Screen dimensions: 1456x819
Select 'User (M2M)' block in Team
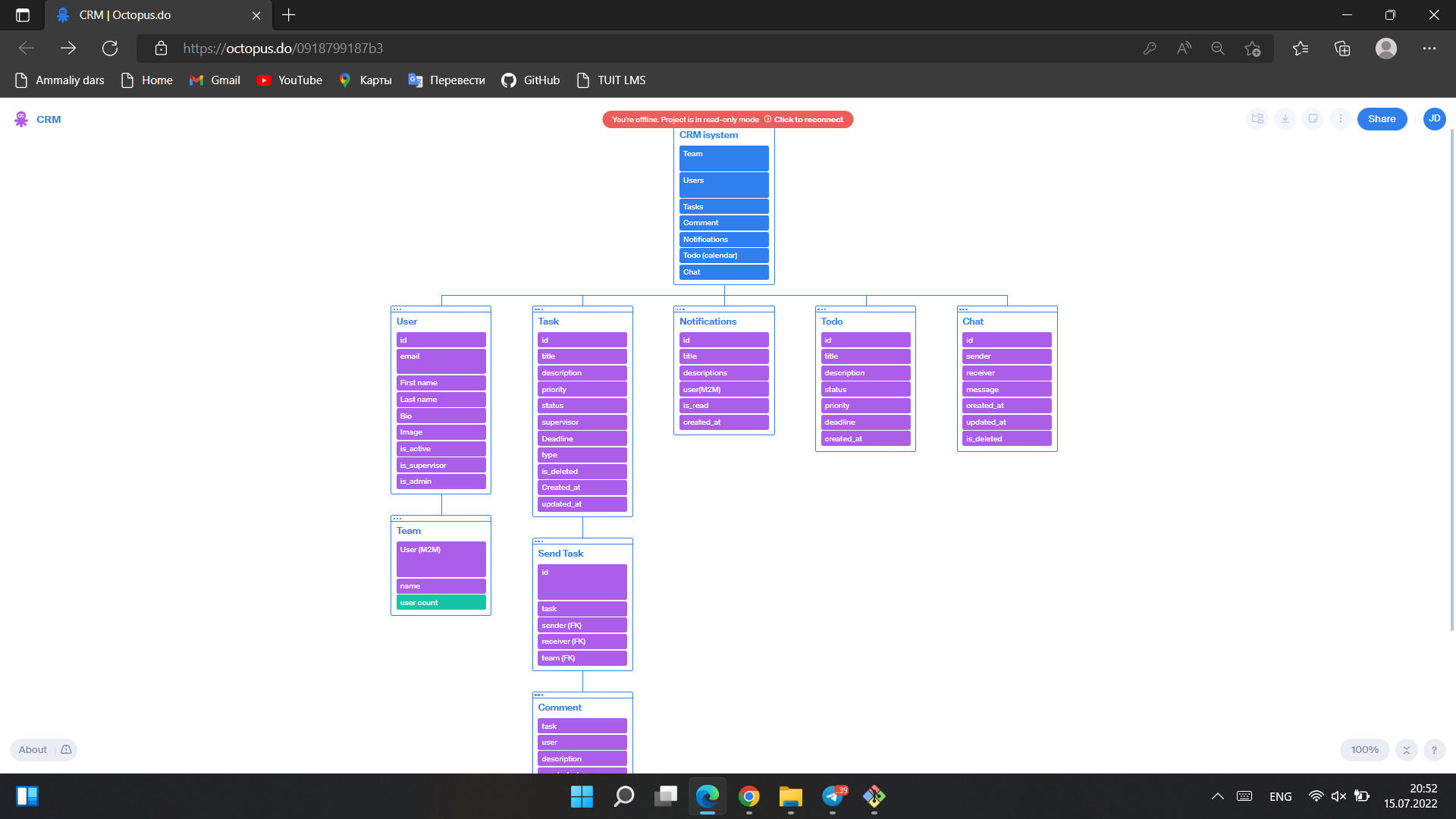click(x=441, y=559)
